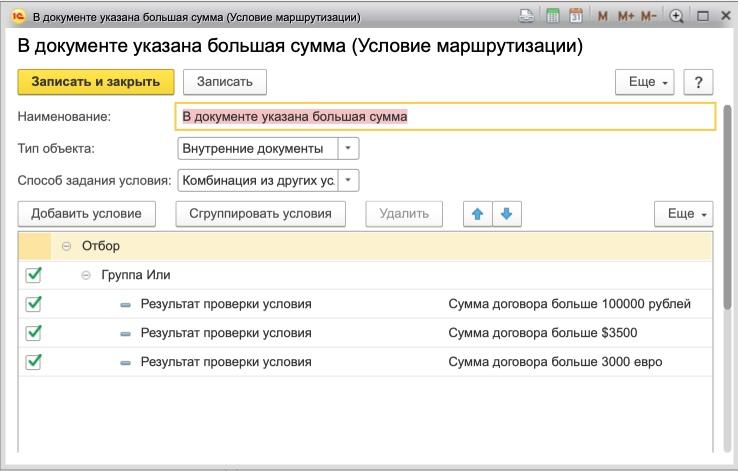This screenshot has height=471, width=738.
Task: Open the Еще menu above conditions table
Action: [684, 214]
